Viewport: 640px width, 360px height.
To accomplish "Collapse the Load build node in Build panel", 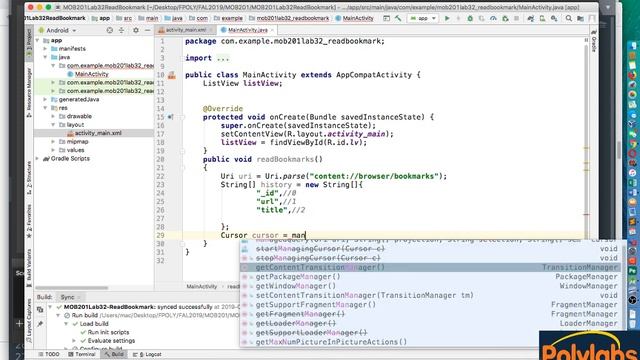I will pyautogui.click(x=66, y=324).
